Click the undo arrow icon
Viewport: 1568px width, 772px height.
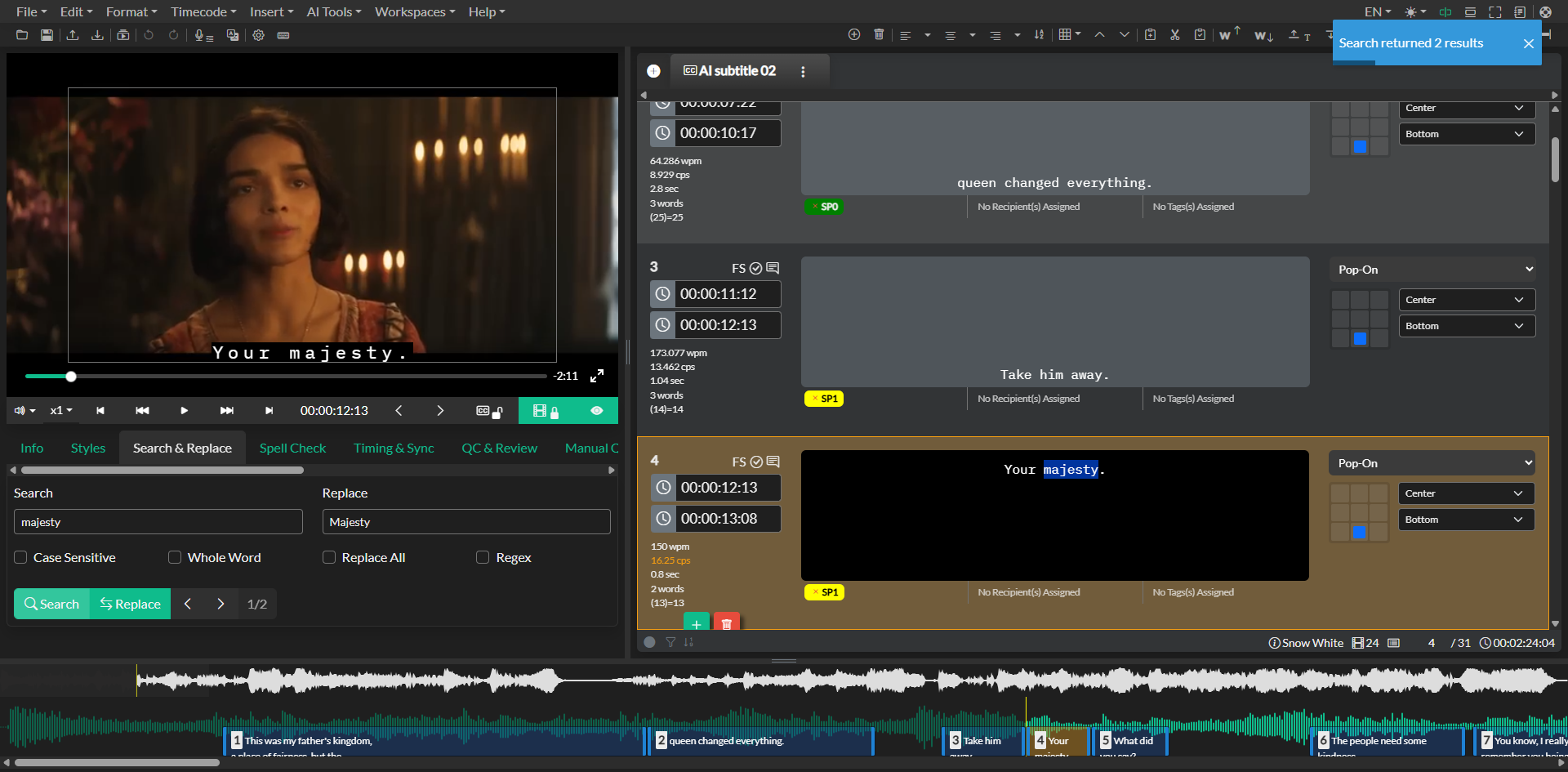tap(149, 35)
